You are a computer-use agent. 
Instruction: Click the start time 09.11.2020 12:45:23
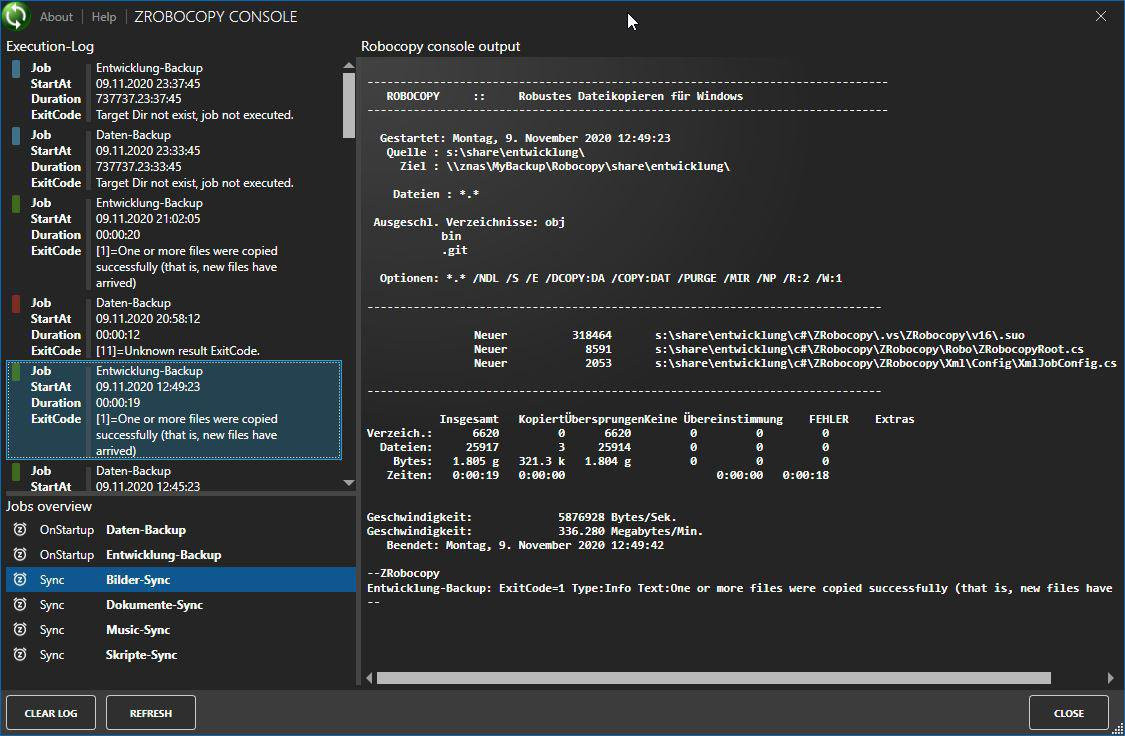point(148,486)
